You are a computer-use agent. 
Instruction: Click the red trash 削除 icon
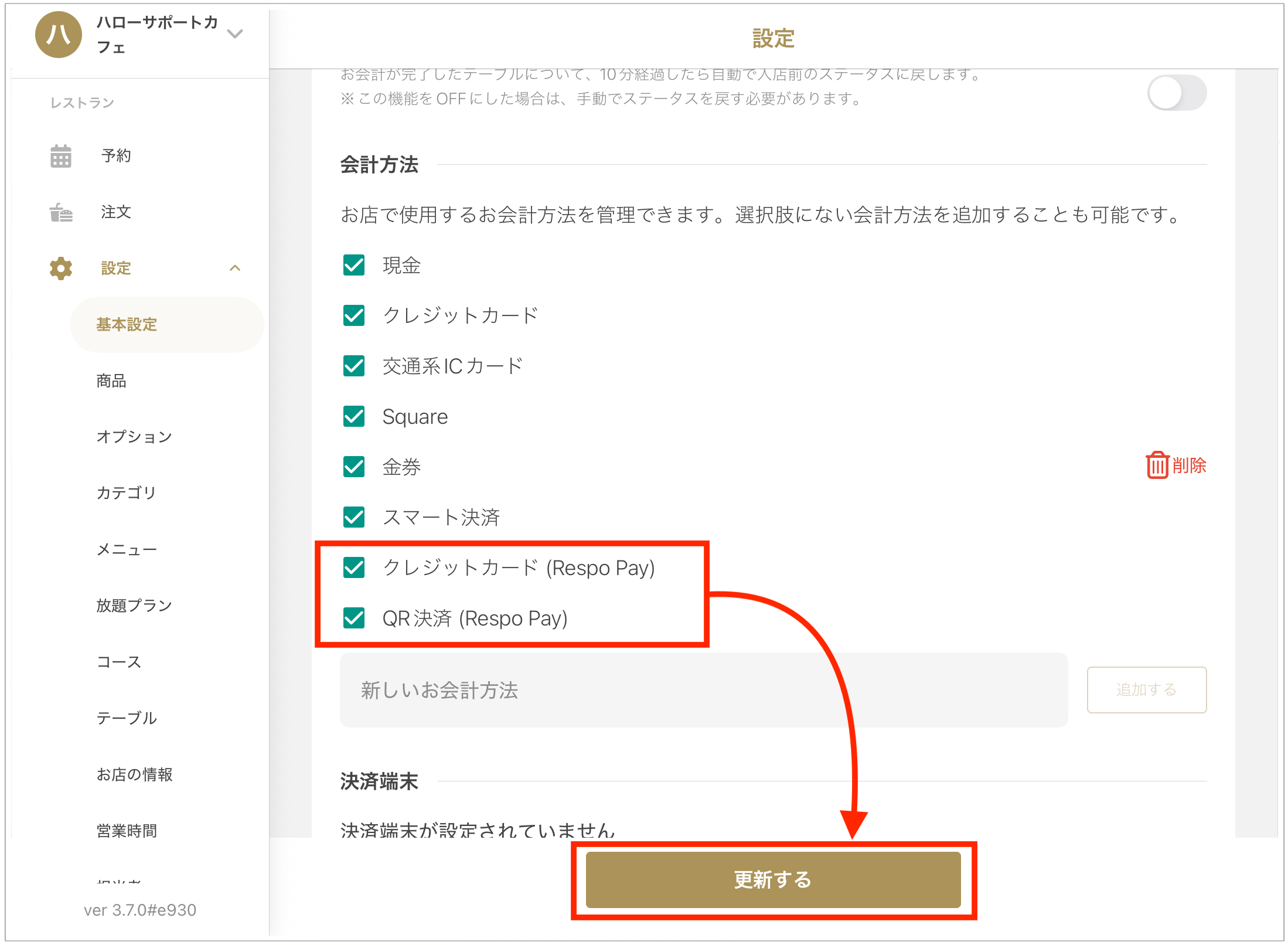1157,465
